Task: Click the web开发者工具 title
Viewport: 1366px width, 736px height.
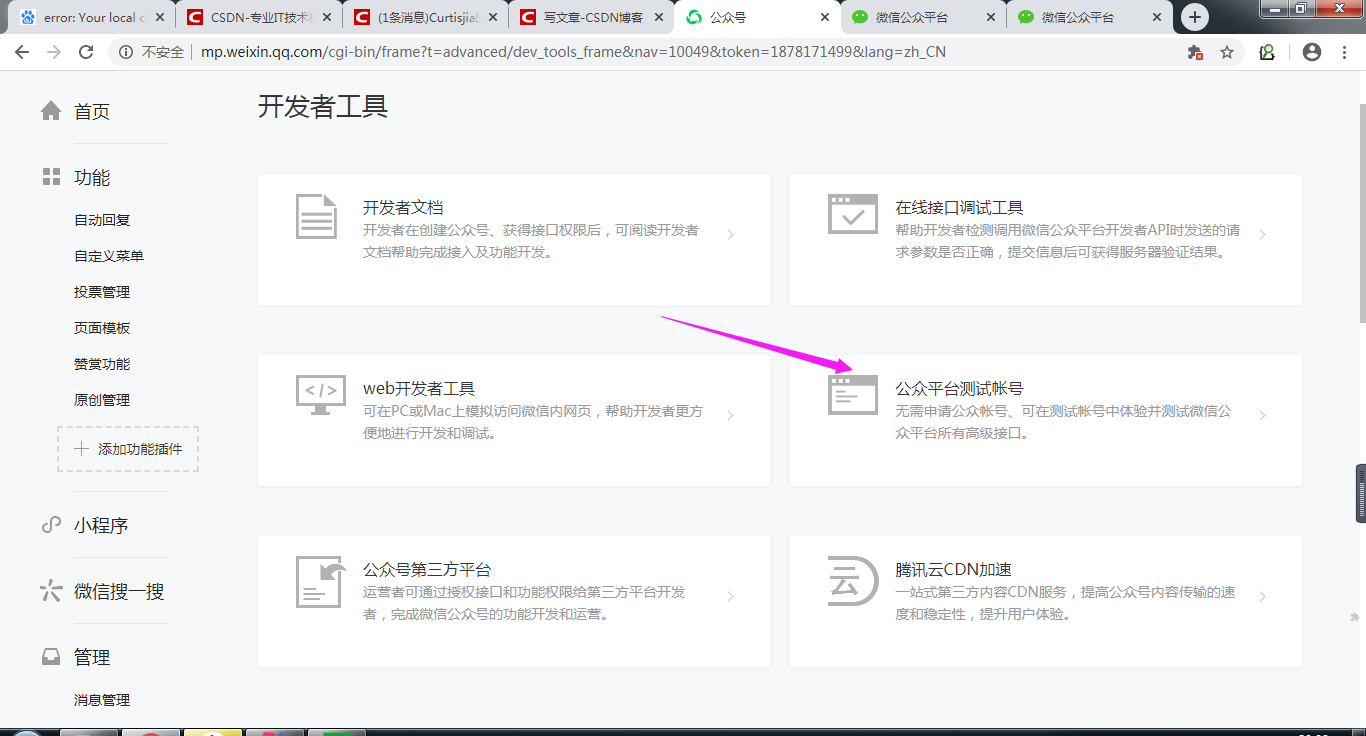Action: pos(419,388)
